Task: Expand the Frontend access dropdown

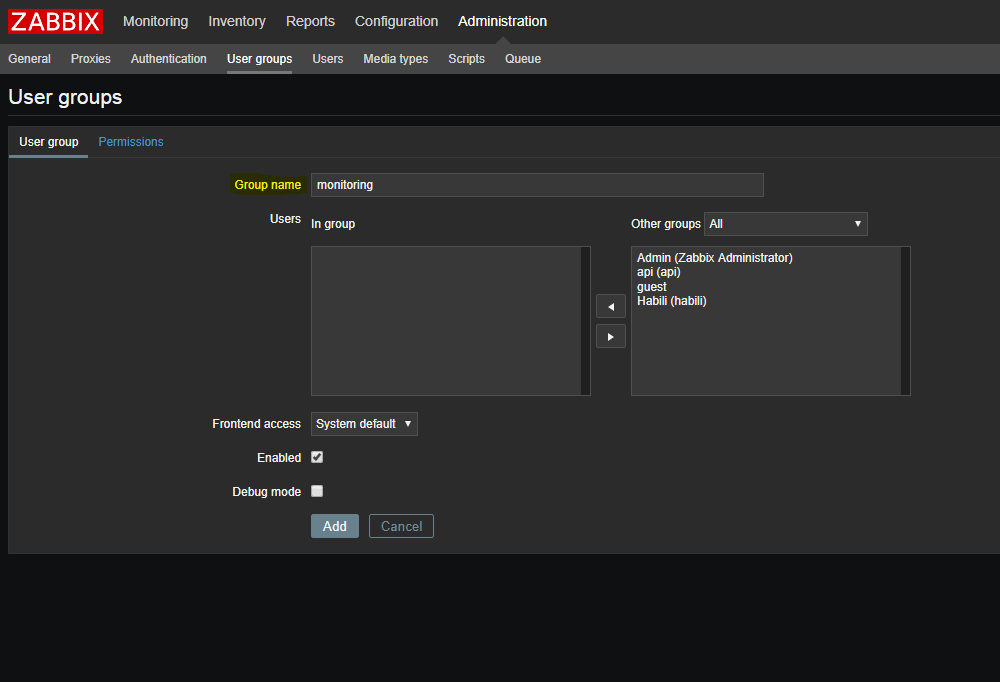Action: 364,424
